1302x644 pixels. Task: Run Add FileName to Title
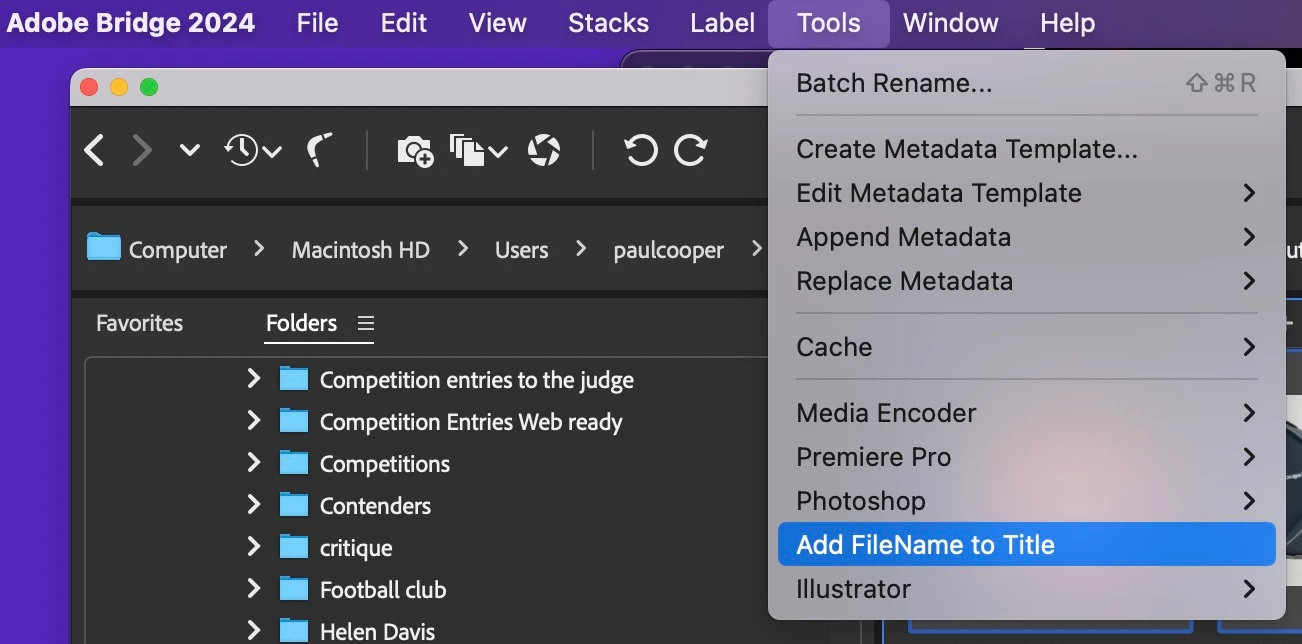point(1026,545)
